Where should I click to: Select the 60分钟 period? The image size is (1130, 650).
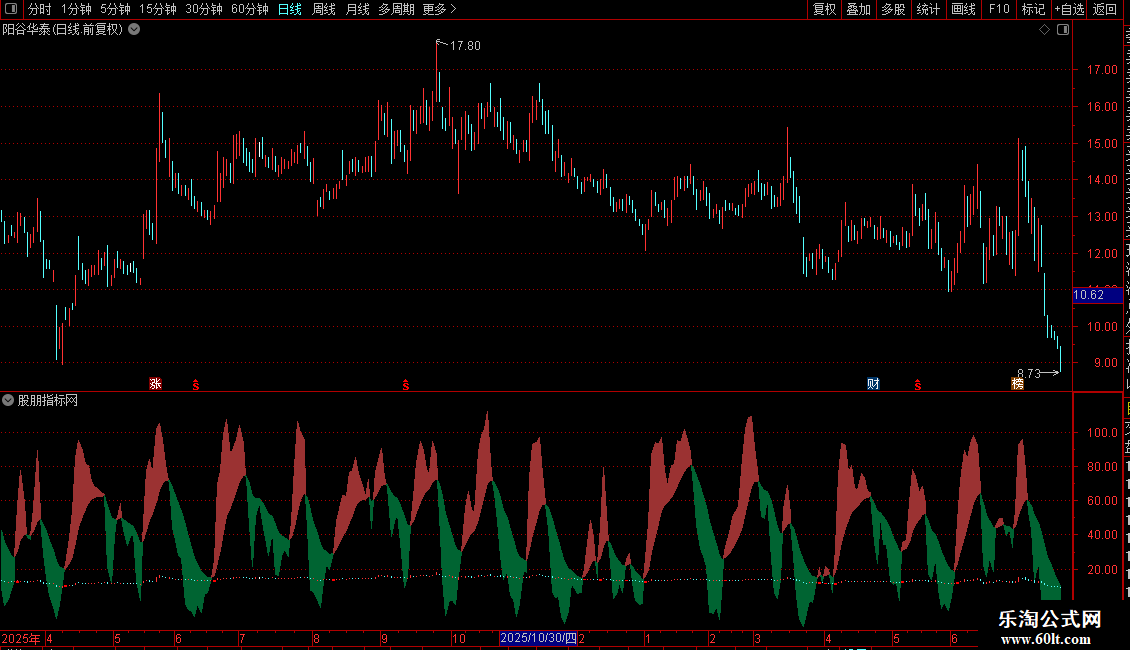(x=250, y=9)
